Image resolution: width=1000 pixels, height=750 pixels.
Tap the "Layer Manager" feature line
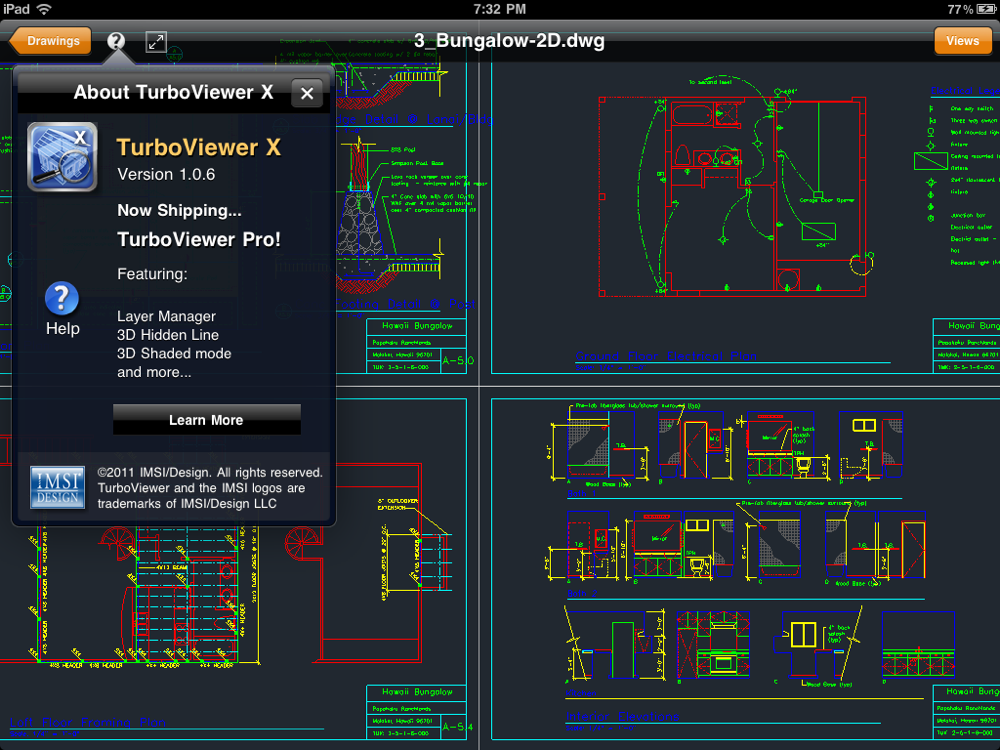166,316
